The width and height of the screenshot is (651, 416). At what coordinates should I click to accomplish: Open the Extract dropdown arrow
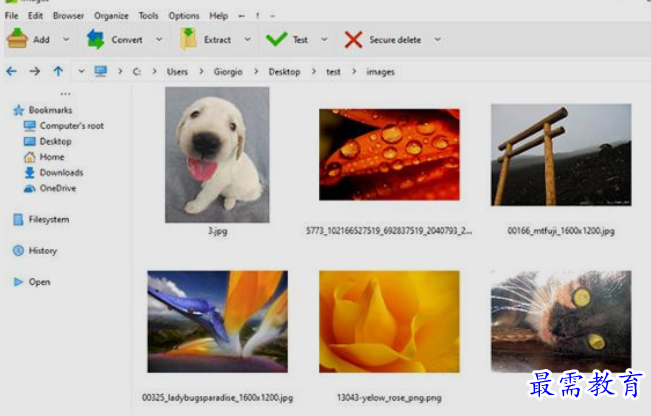pyautogui.click(x=248, y=39)
